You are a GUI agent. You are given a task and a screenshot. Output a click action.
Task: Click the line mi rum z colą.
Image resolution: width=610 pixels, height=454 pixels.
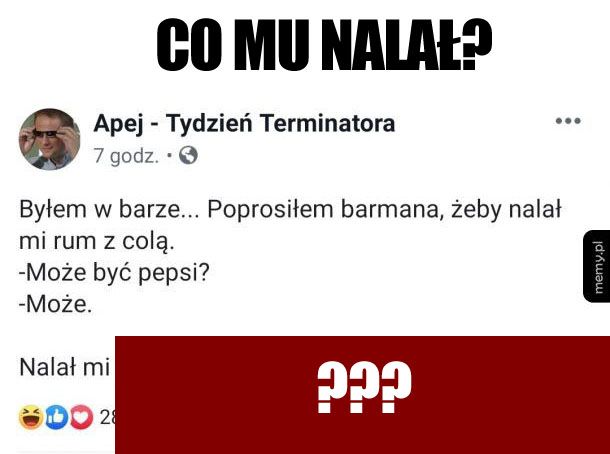96,241
